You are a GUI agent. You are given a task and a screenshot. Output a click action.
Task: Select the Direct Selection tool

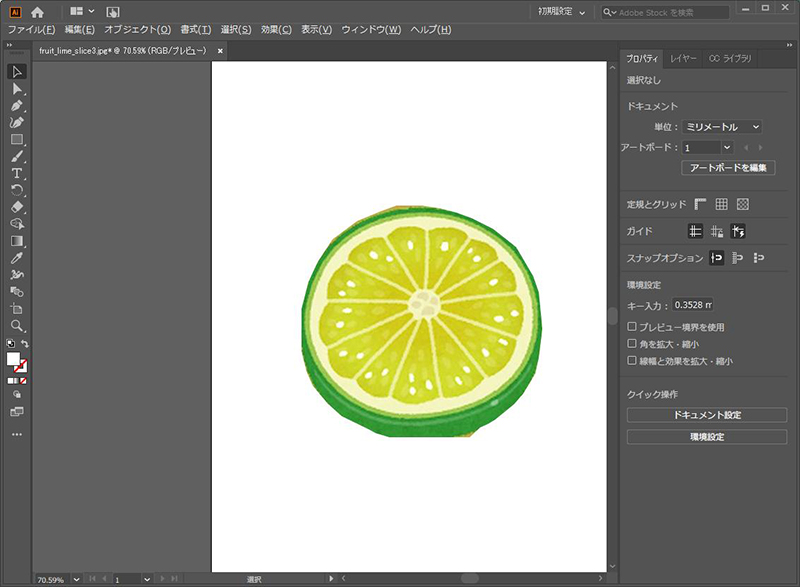[x=17, y=88]
